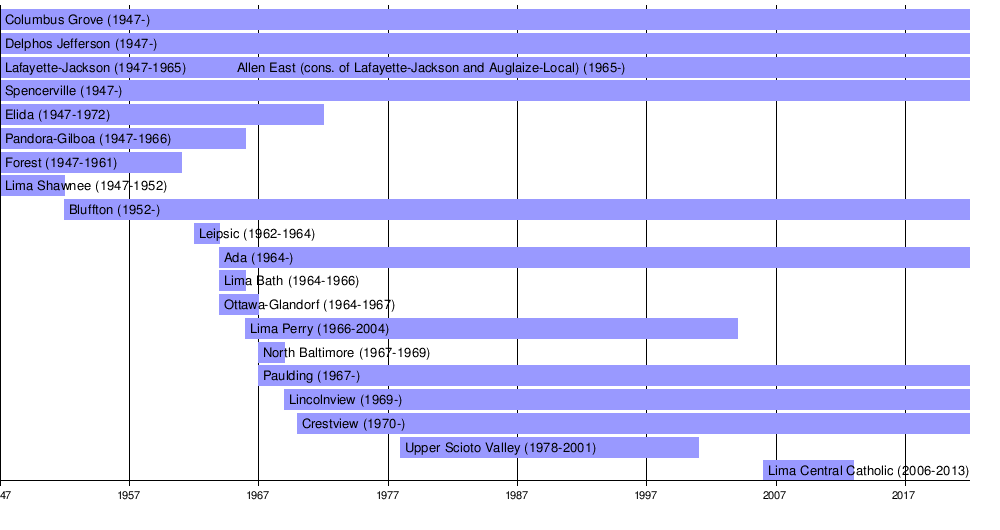The height and width of the screenshot is (530, 1000).
Task: Select the Leipsic (1962-1964) entry
Action: tap(207, 234)
